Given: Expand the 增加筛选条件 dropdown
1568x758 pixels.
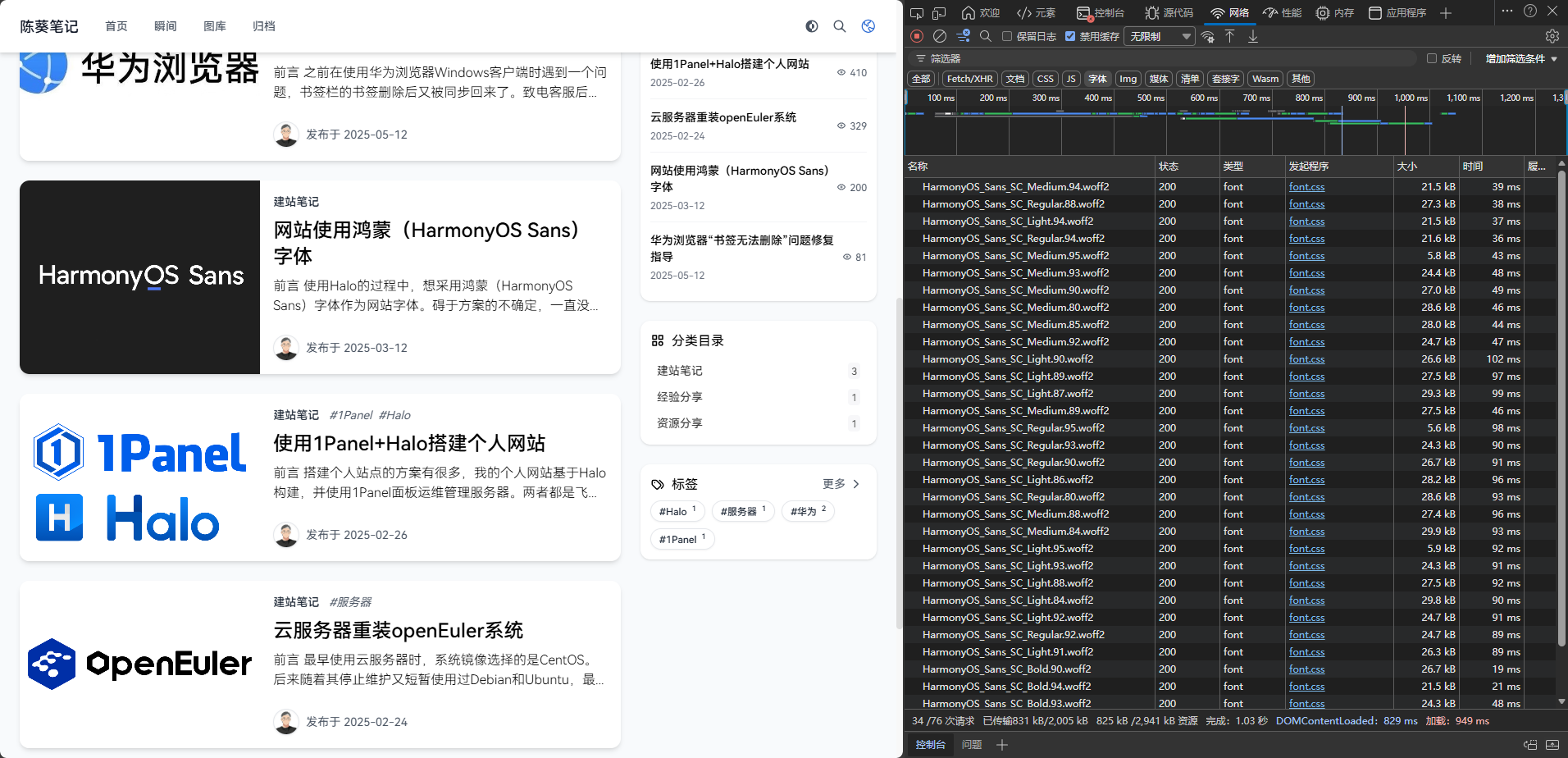Looking at the screenshot, I should (x=1521, y=58).
